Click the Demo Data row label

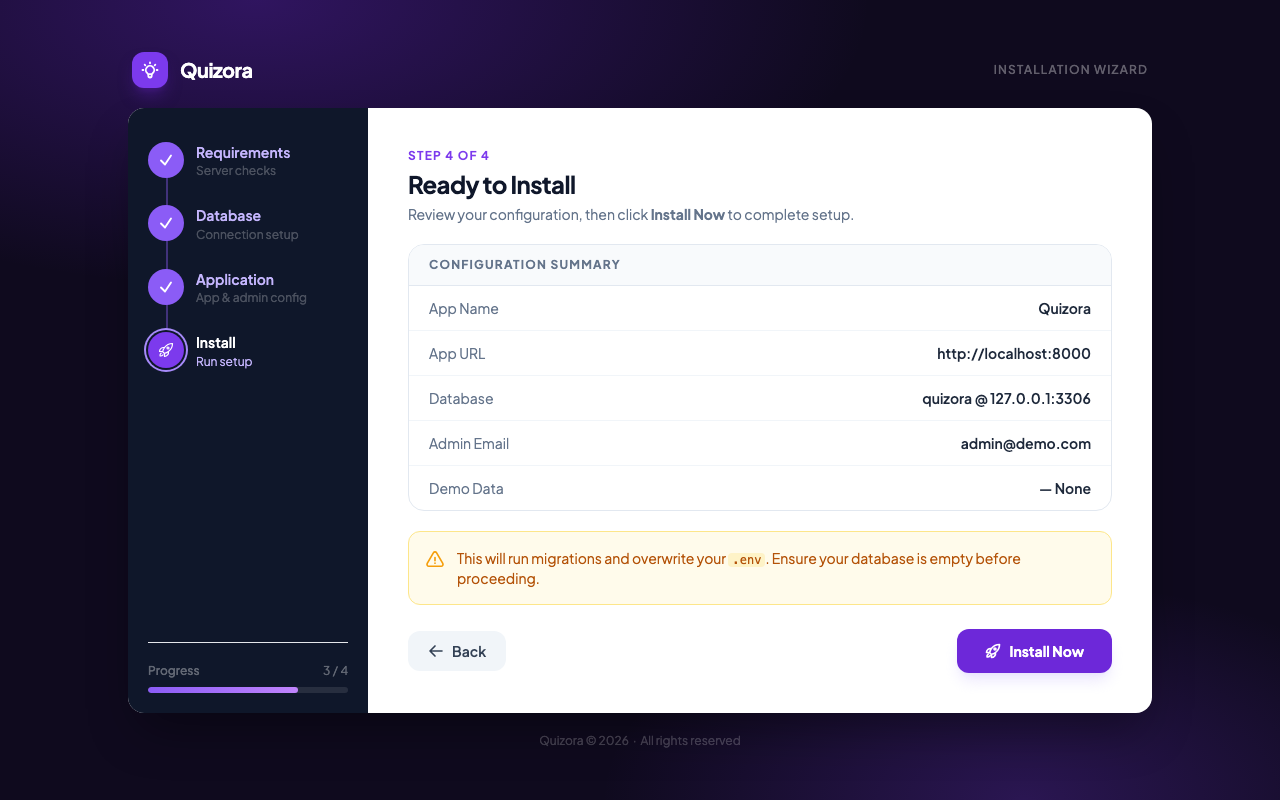click(x=466, y=489)
